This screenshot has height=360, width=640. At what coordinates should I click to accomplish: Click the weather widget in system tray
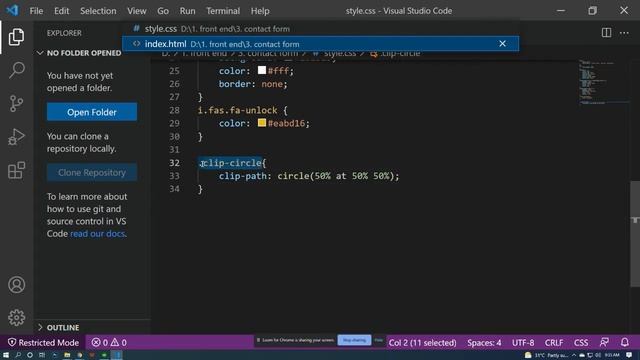(546, 355)
